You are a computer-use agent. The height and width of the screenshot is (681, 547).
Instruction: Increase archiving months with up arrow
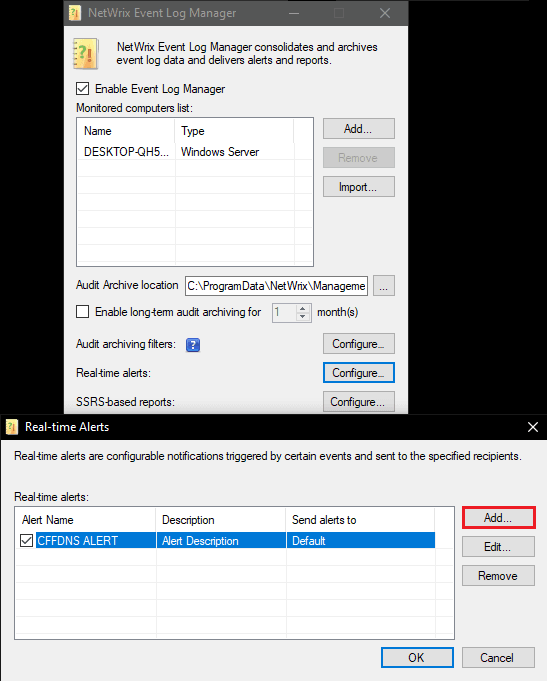303,309
